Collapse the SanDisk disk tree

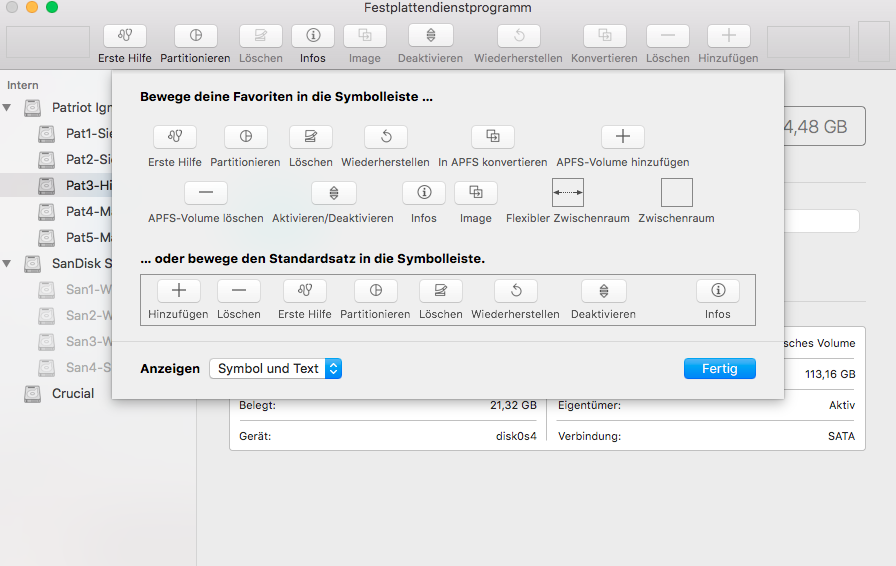pos(9,264)
